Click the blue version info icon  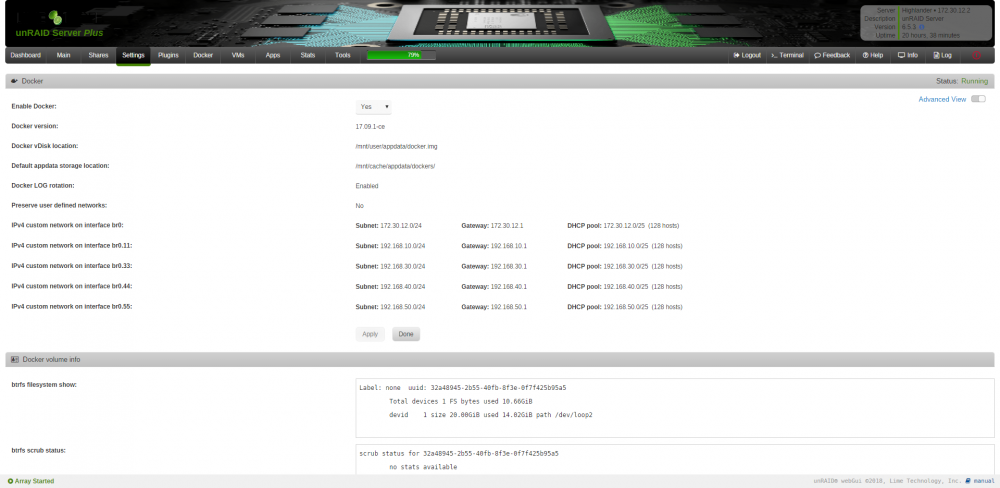[x=922, y=27]
